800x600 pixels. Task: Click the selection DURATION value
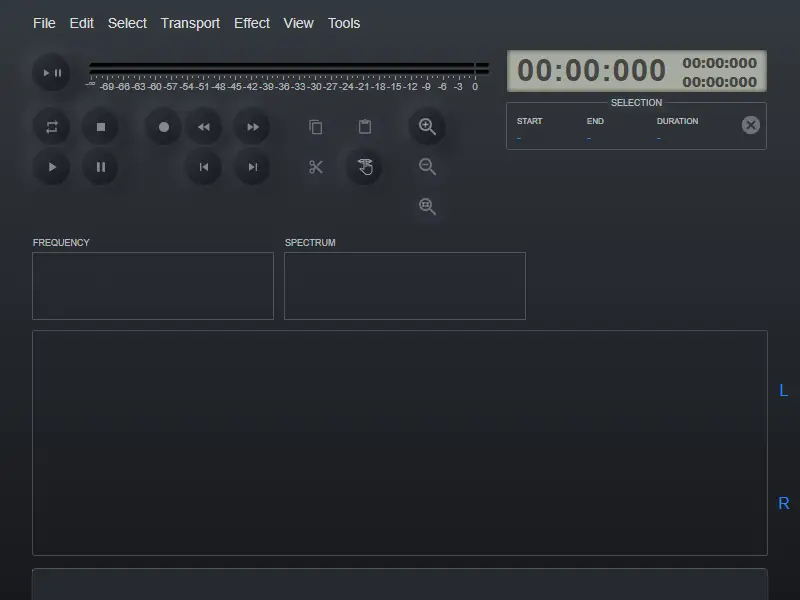[659, 138]
